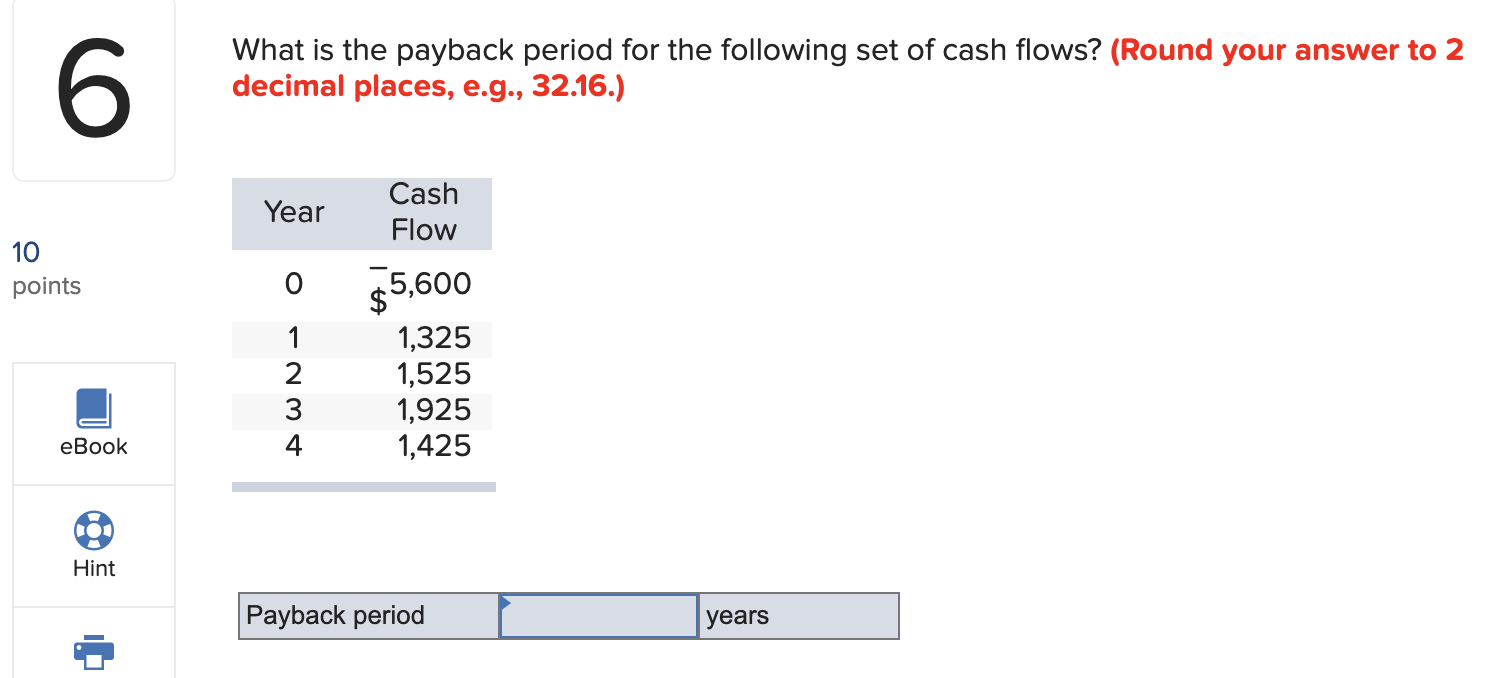Viewport: 1510px width, 678px height.
Task: Click the printer icon at bottom left
Action: (x=93, y=652)
